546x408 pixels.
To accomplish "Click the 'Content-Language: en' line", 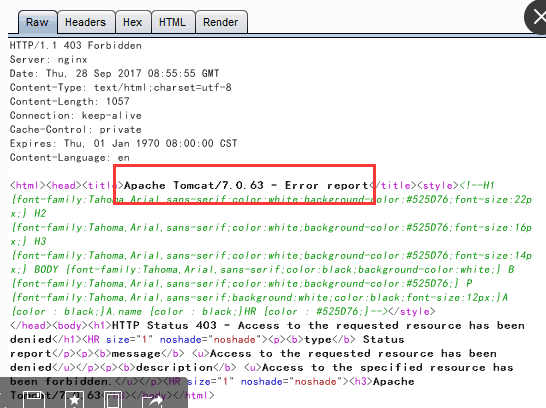I will [x=70, y=157].
